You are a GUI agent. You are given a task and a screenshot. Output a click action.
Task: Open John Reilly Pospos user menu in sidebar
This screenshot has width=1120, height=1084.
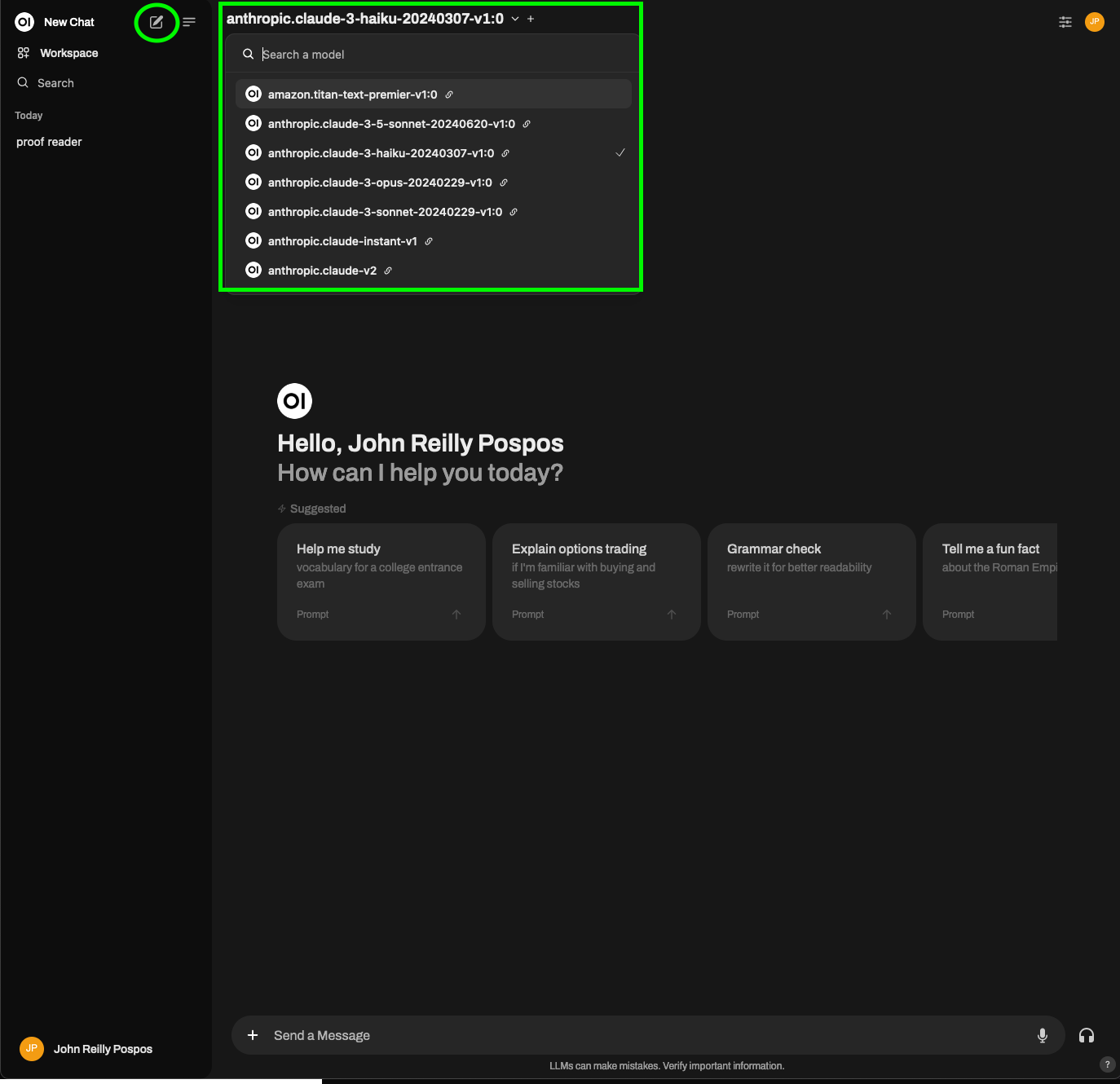coord(86,1049)
